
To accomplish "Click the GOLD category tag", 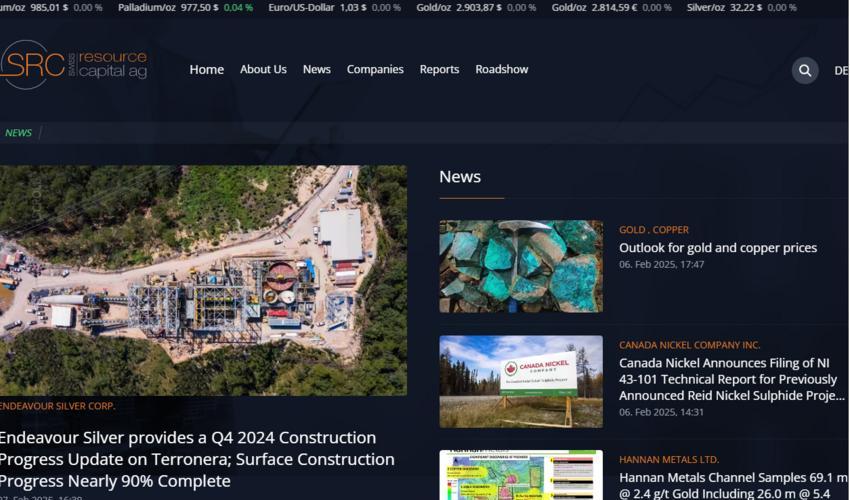I will (632, 230).
